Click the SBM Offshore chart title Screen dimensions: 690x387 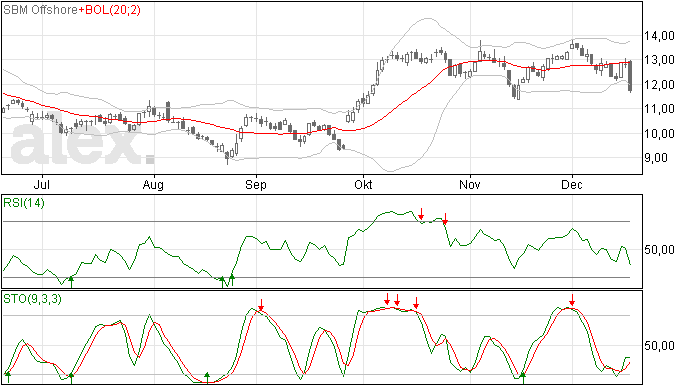[x=40, y=10]
